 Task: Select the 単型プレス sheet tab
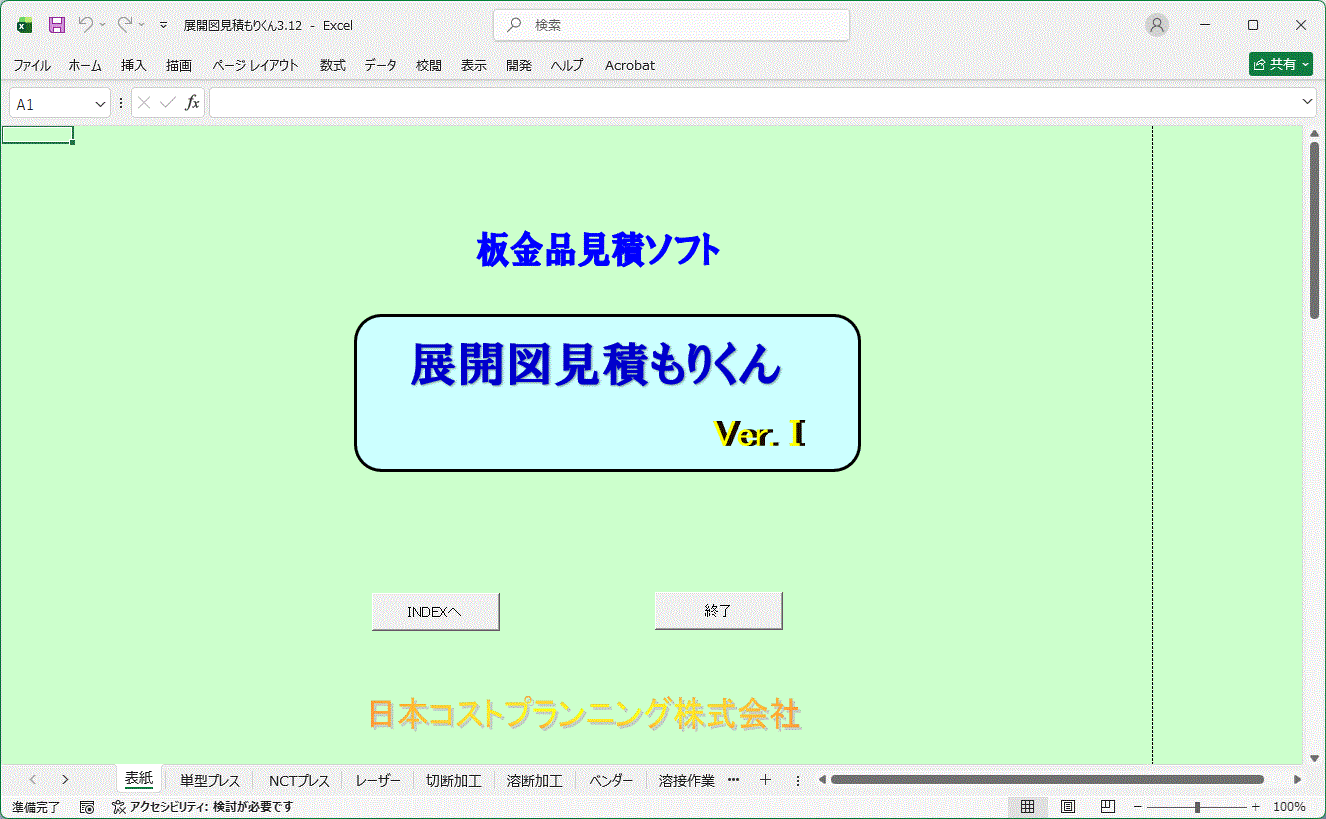[210, 780]
